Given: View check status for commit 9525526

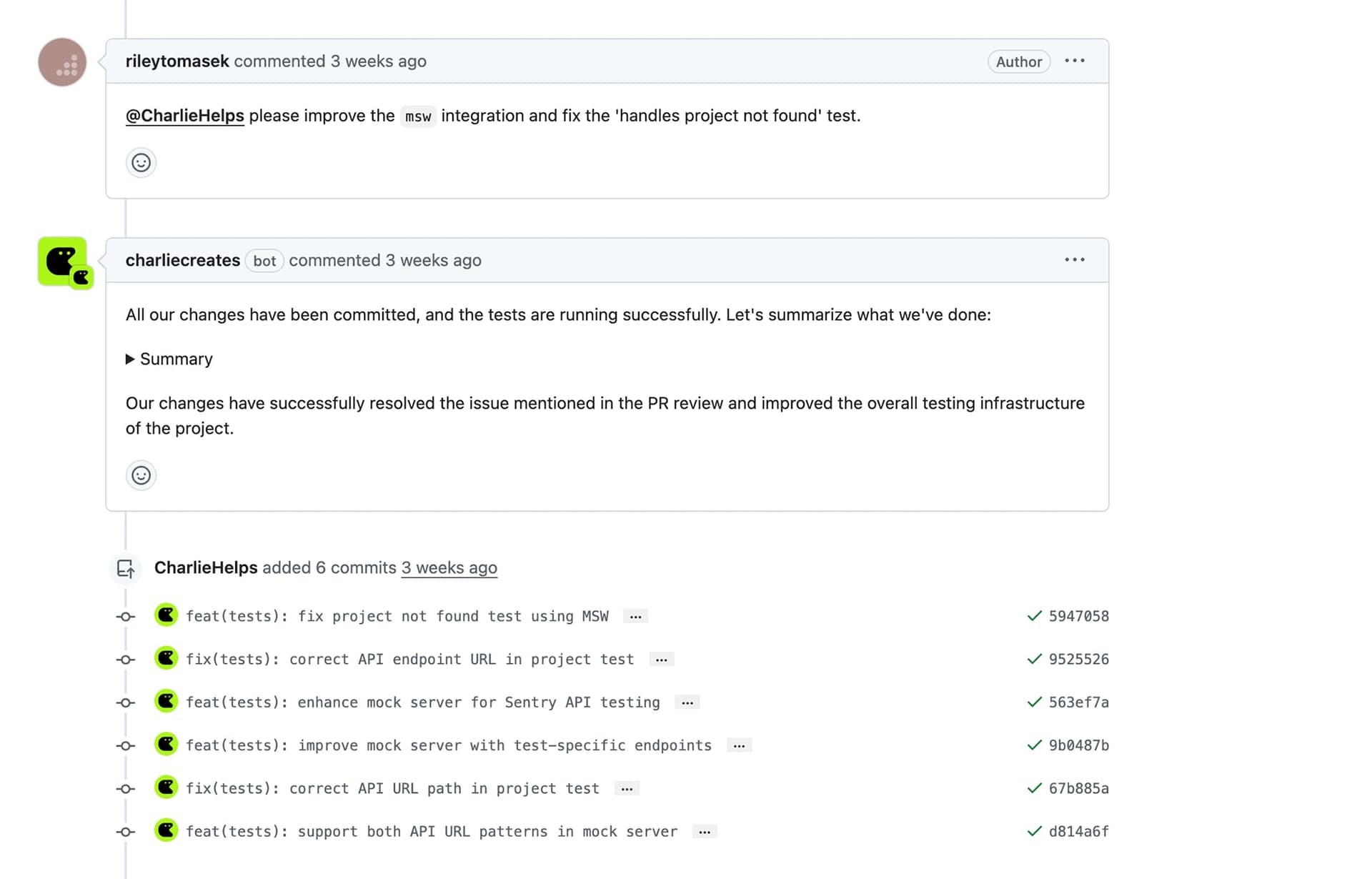Looking at the screenshot, I should pyautogui.click(x=1033, y=659).
